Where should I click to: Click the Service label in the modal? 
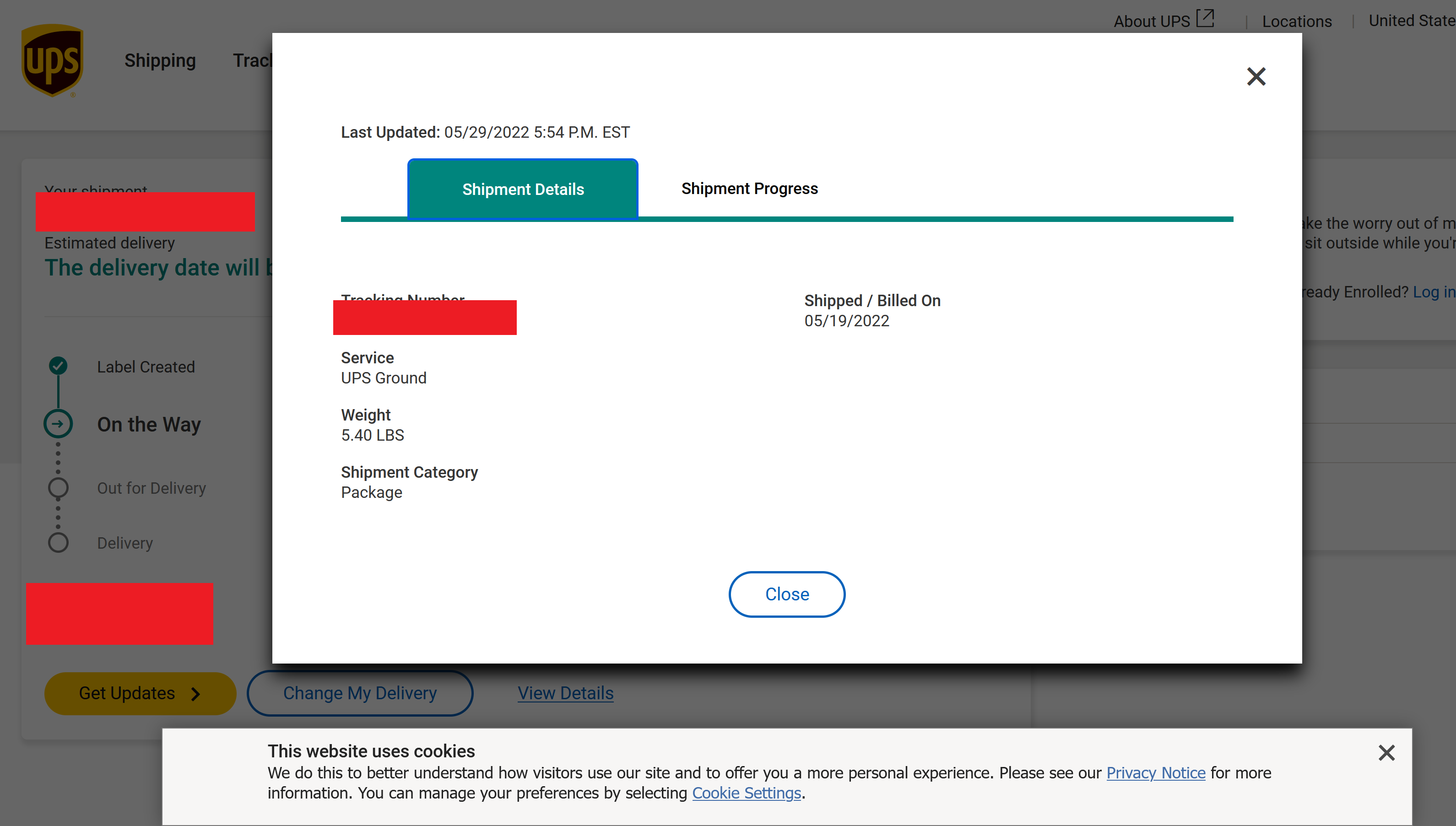point(367,357)
